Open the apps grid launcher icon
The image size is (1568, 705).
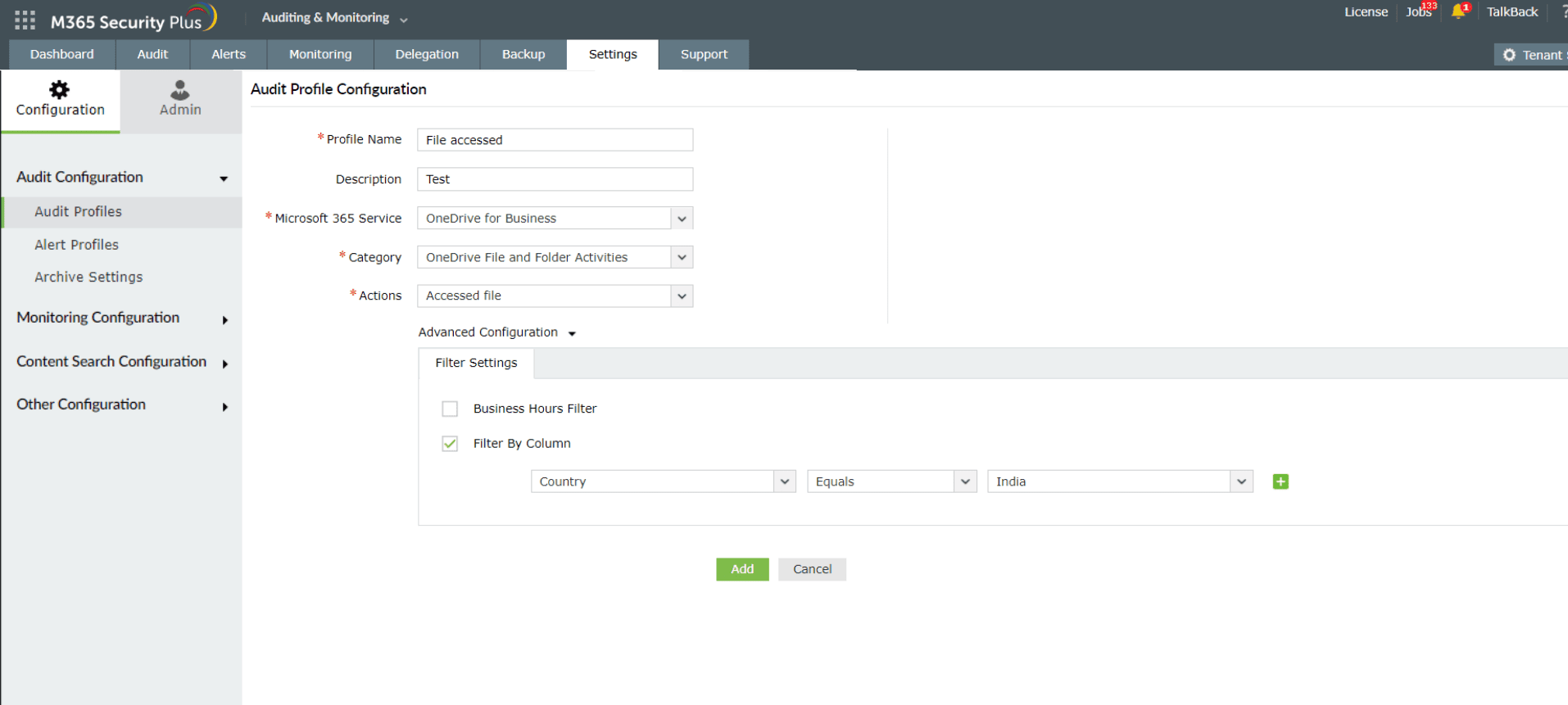pyautogui.click(x=25, y=20)
